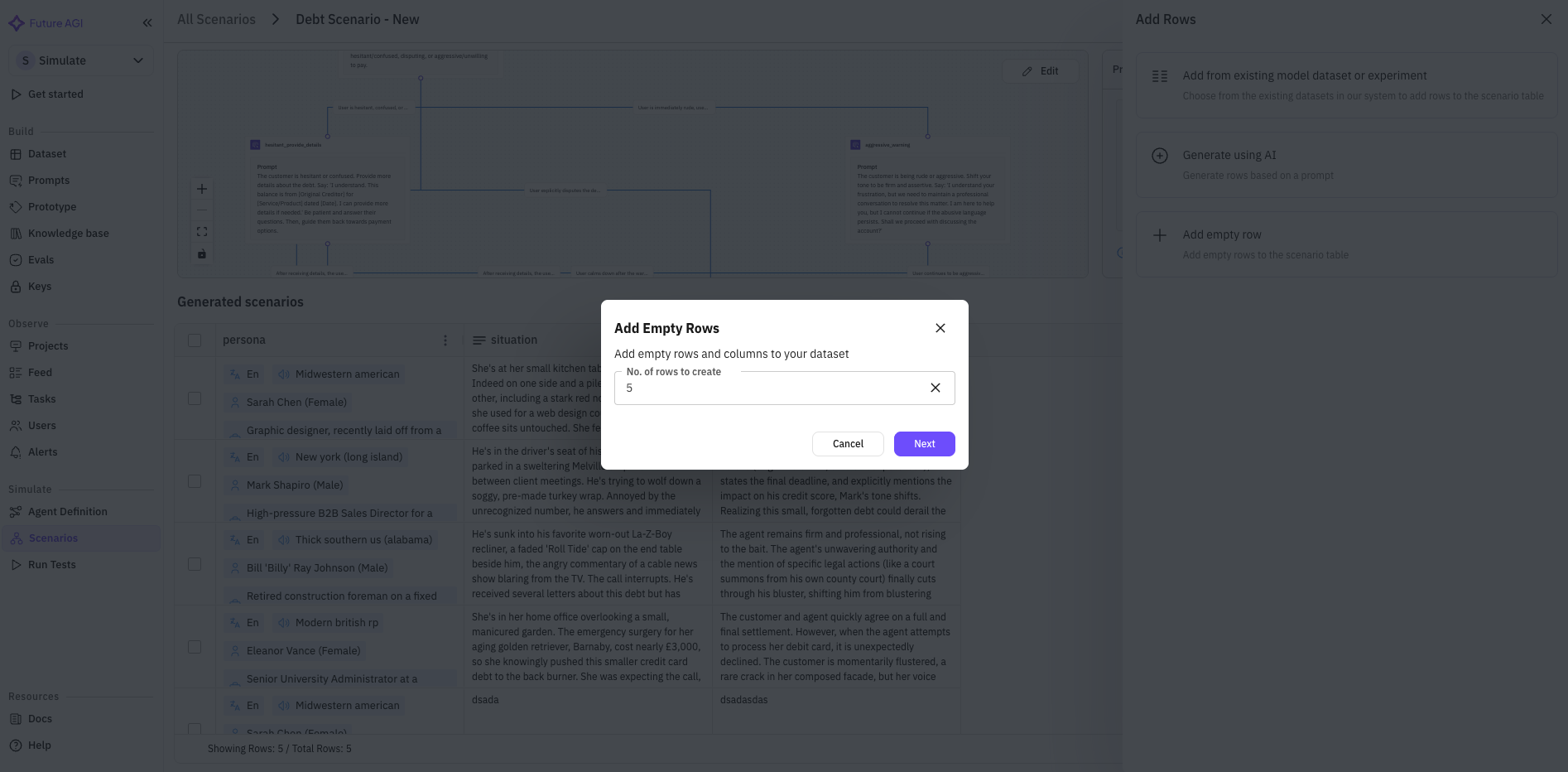The width and height of the screenshot is (1568, 772).
Task: Check the checkbox on Eleanor Vance's row
Action: [x=195, y=647]
